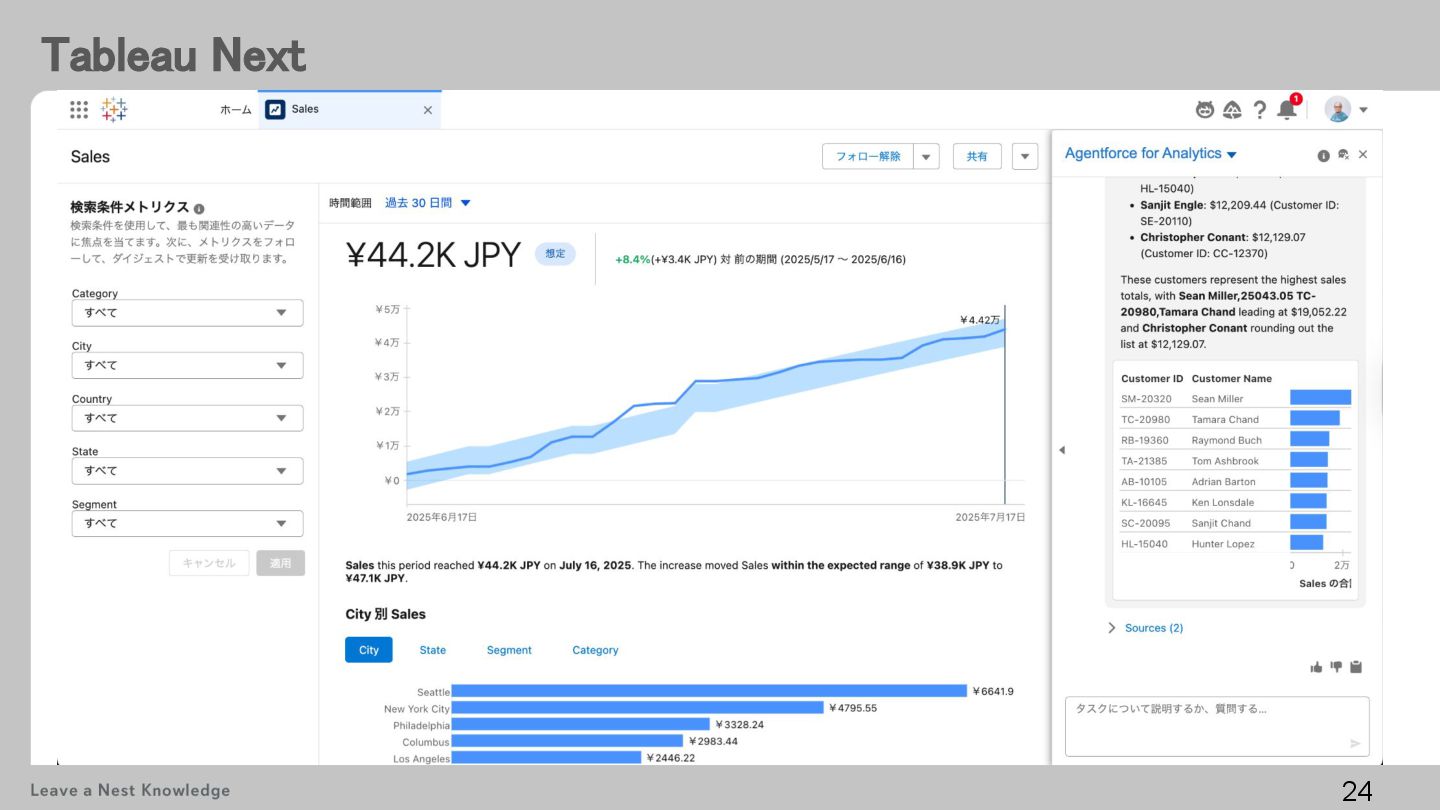Change time range 過去 30 日間 dropdown
Screen dimensions: 1440x810
[427, 203]
